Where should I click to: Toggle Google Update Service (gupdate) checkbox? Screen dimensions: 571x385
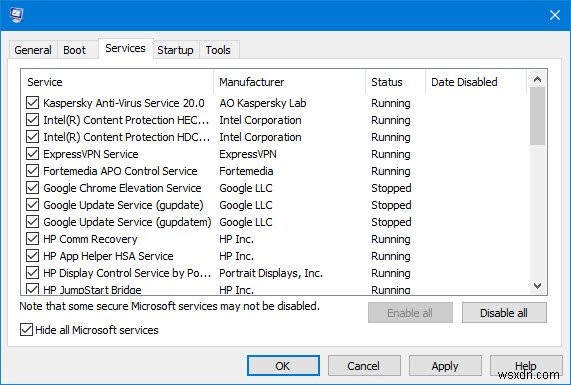tap(32, 205)
